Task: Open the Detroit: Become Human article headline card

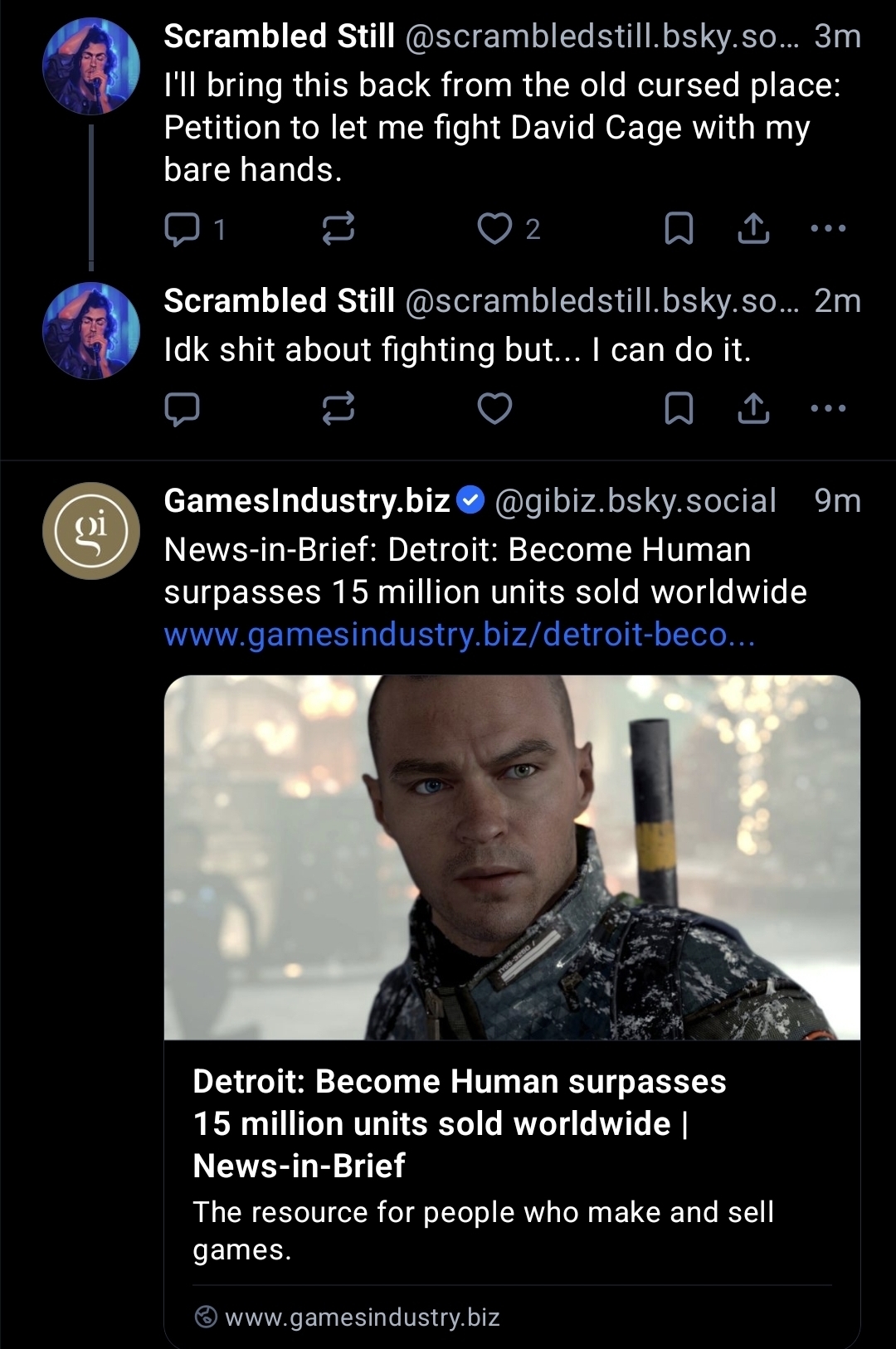Action: [x=459, y=1123]
